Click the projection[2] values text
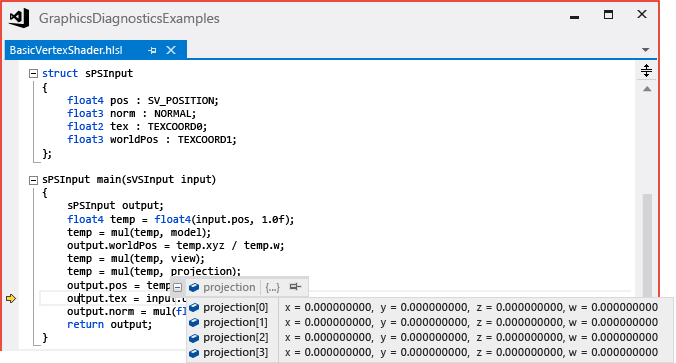 pyautogui.click(x=471, y=338)
